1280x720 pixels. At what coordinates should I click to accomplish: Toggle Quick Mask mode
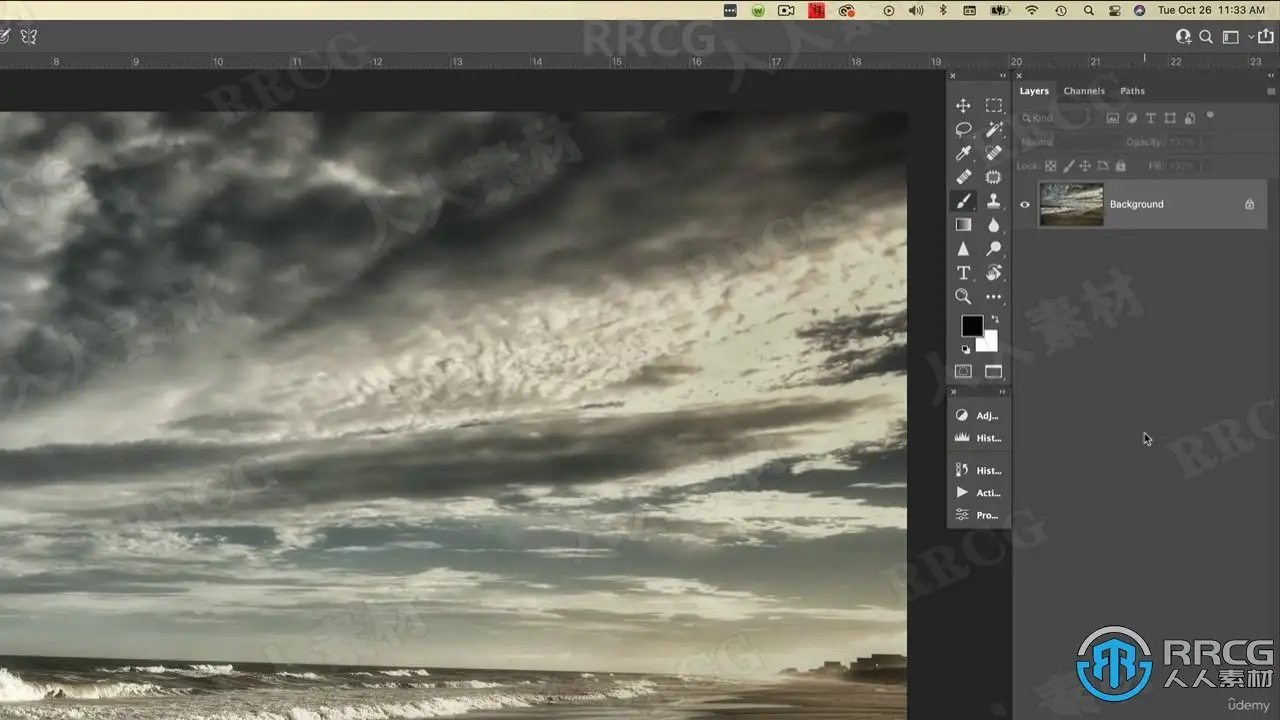[x=963, y=371]
